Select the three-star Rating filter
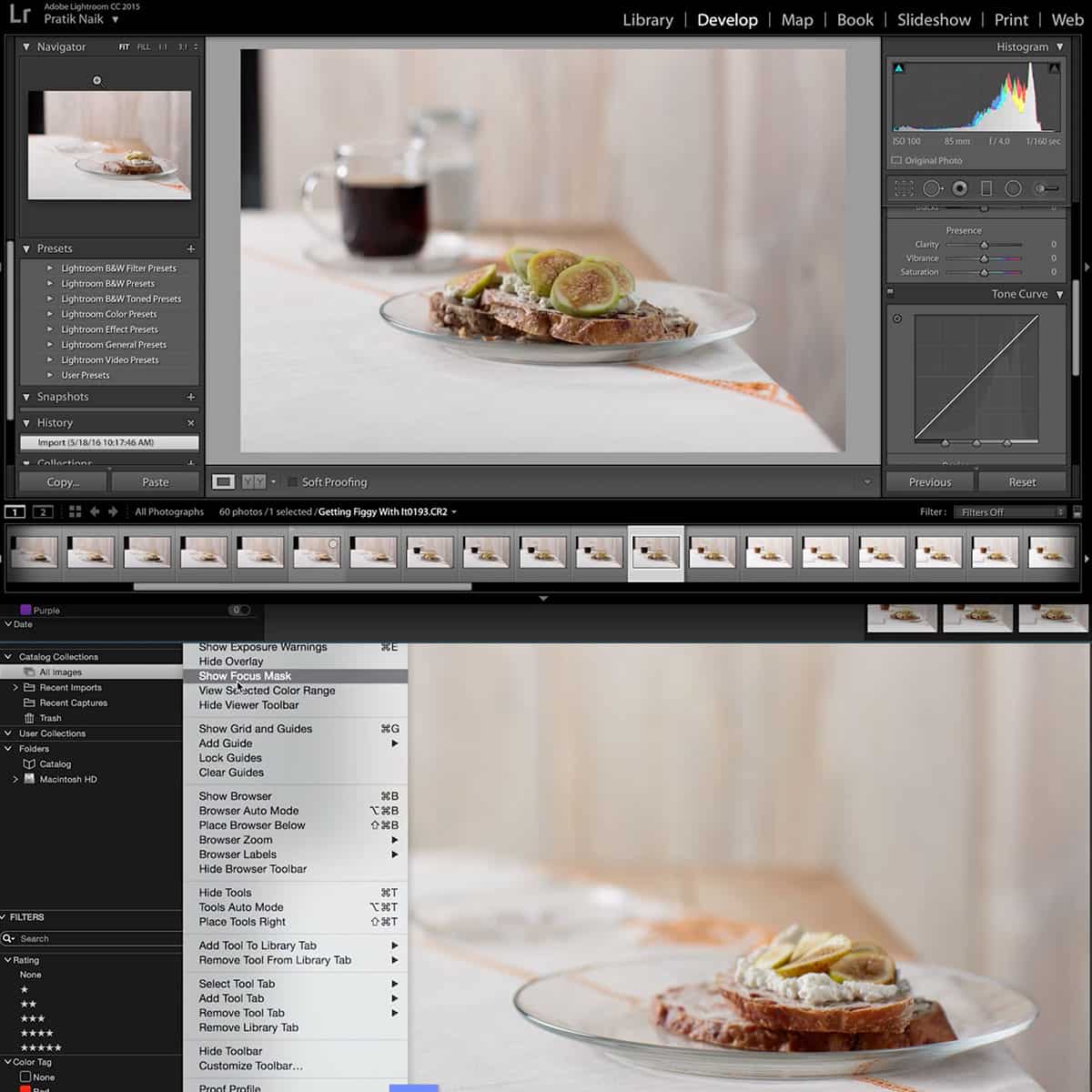The width and height of the screenshot is (1092, 1092). coord(32,1018)
